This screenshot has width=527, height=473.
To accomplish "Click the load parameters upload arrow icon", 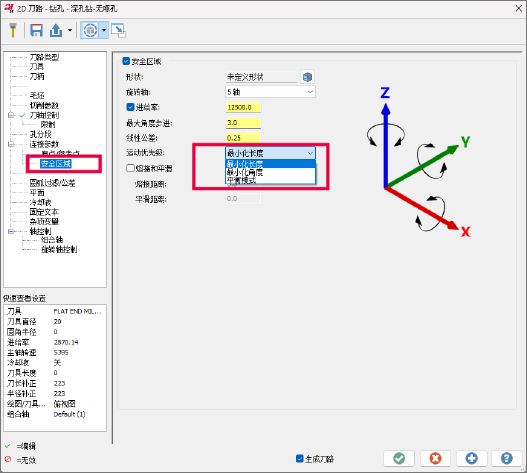I will 56,30.
